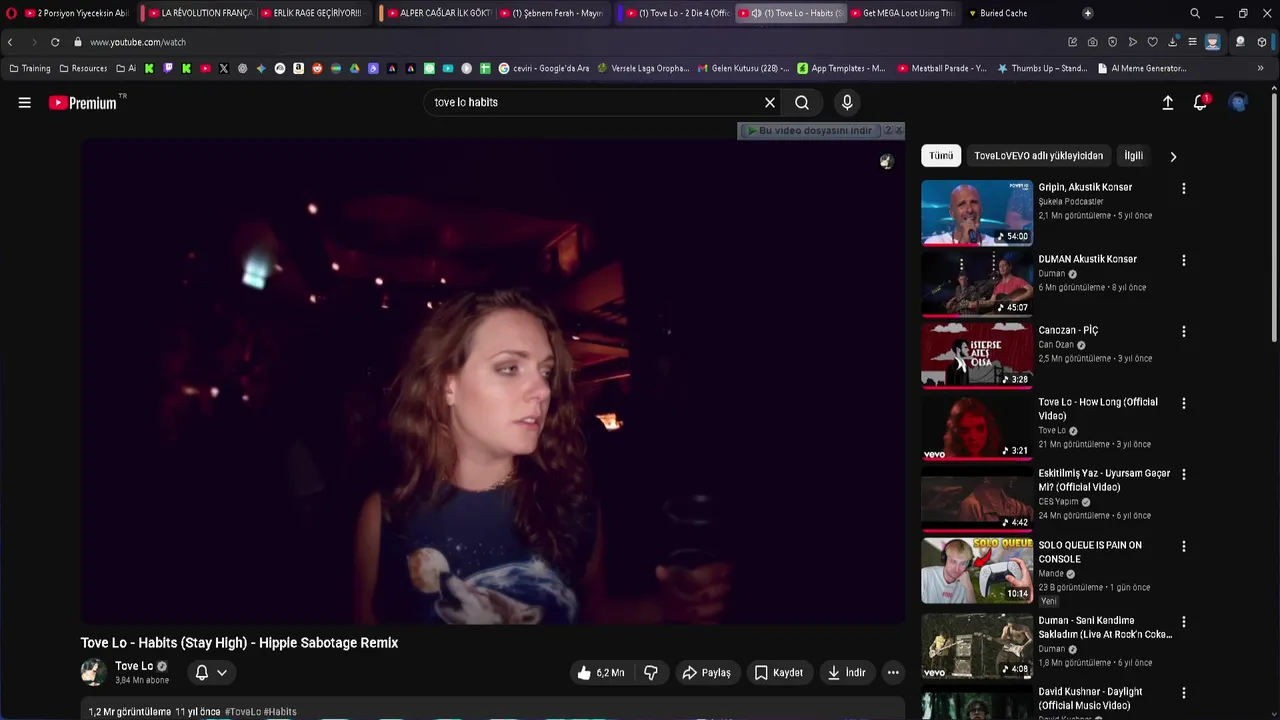The image size is (1280, 720).
Task: Open options for David Kushner - Daylight
Action: [x=1184, y=693]
